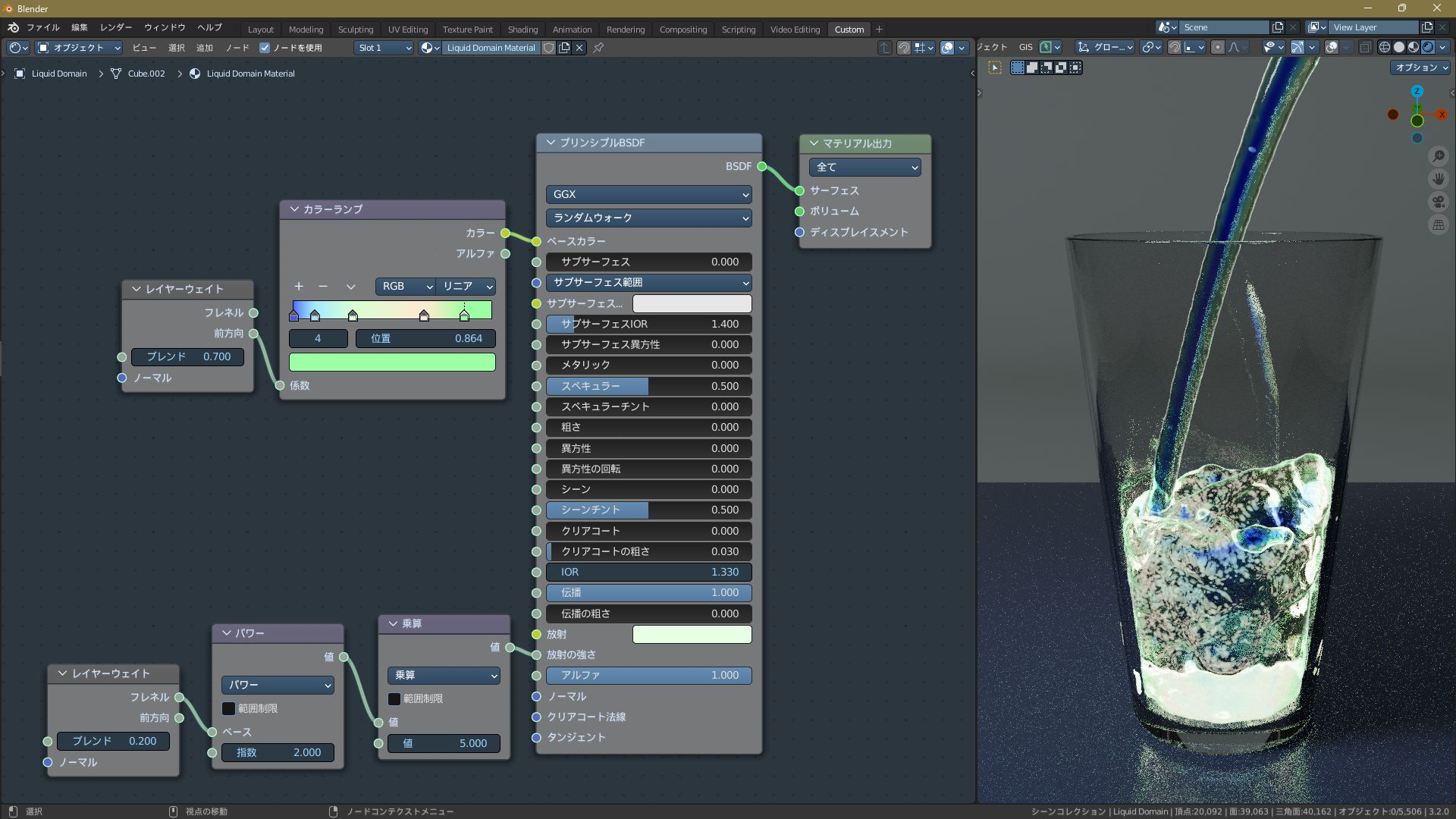Pin the node editor material
This screenshot has width=1456, height=819.
pos(598,48)
